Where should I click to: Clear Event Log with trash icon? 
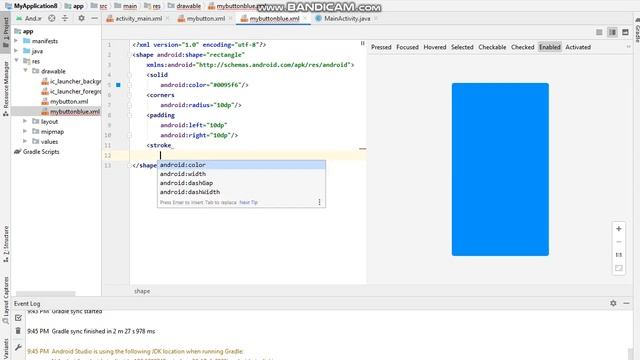tap(18, 331)
